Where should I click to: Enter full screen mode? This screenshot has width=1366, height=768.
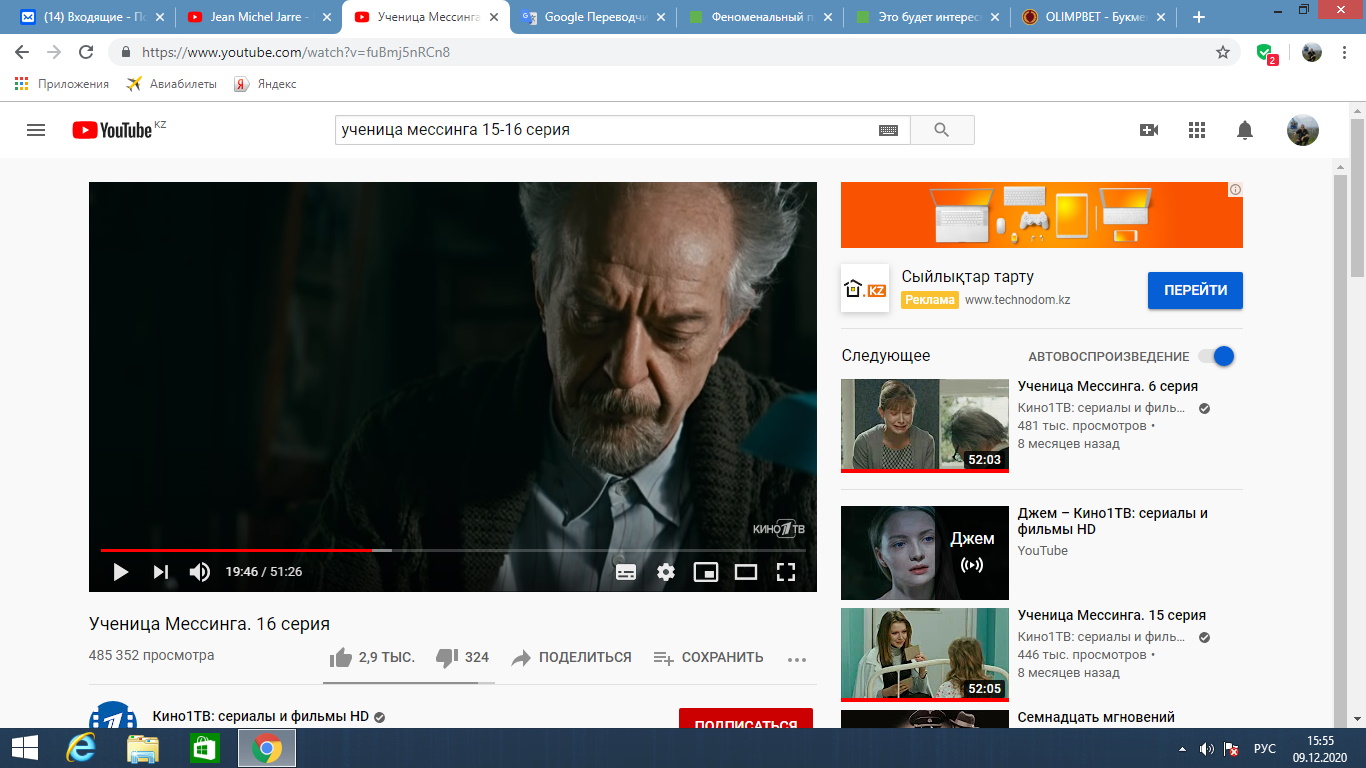(786, 572)
